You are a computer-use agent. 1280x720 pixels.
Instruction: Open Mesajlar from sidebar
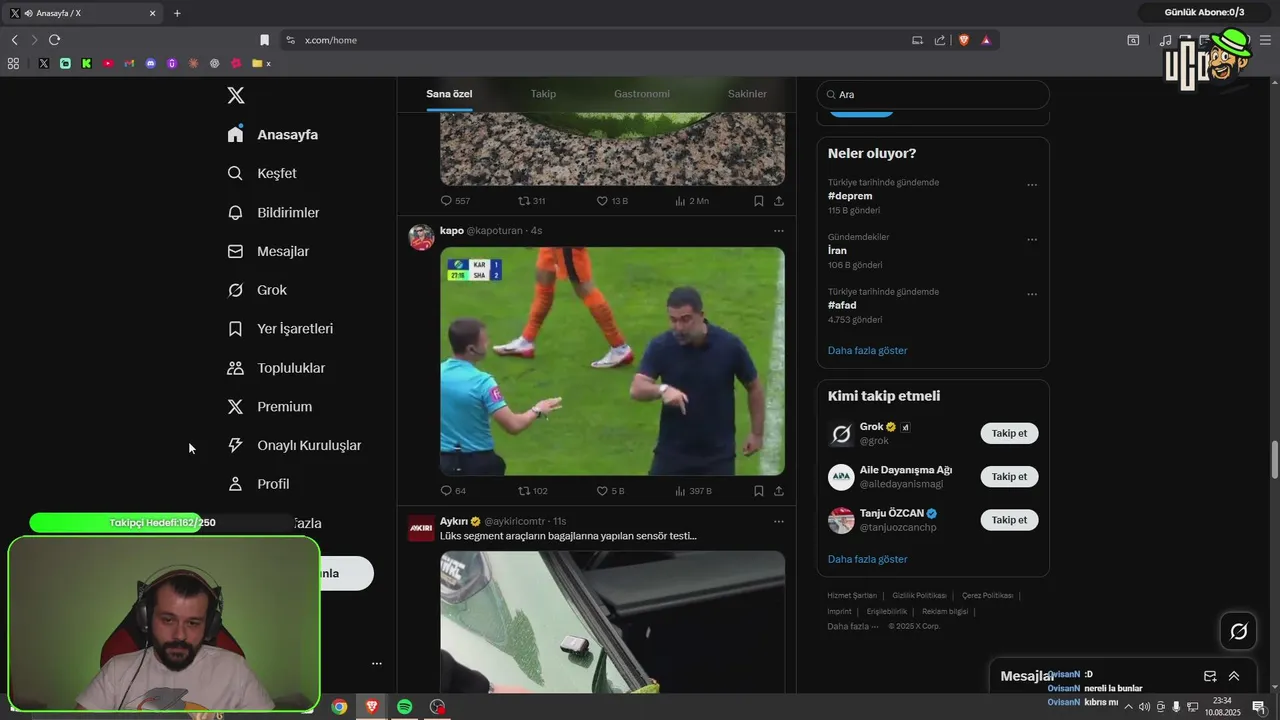point(267,252)
